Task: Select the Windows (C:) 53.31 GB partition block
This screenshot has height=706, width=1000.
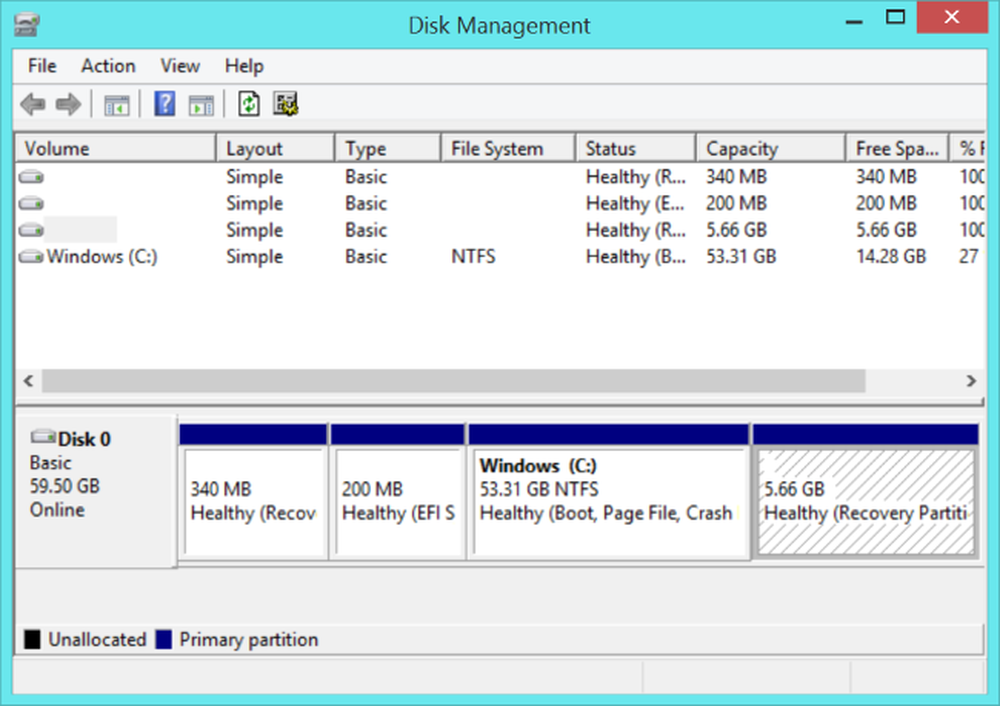Action: (609, 492)
